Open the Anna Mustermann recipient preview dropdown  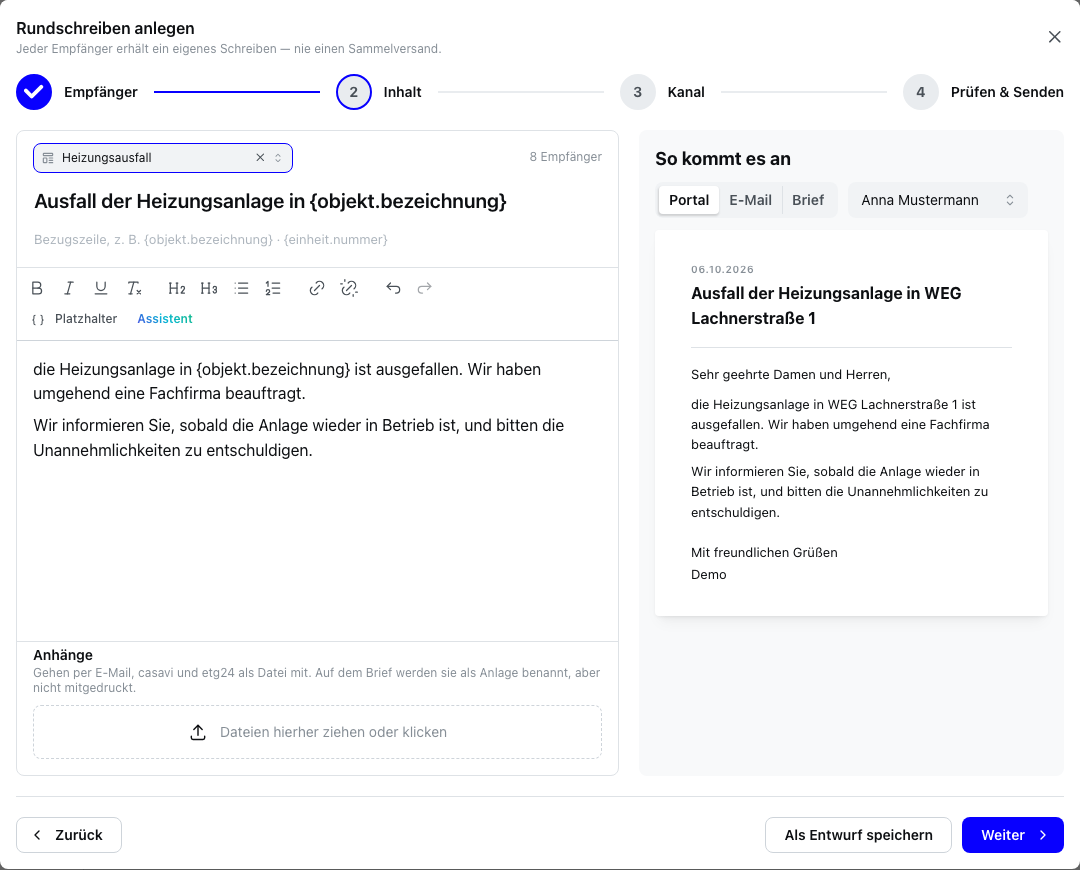(937, 200)
